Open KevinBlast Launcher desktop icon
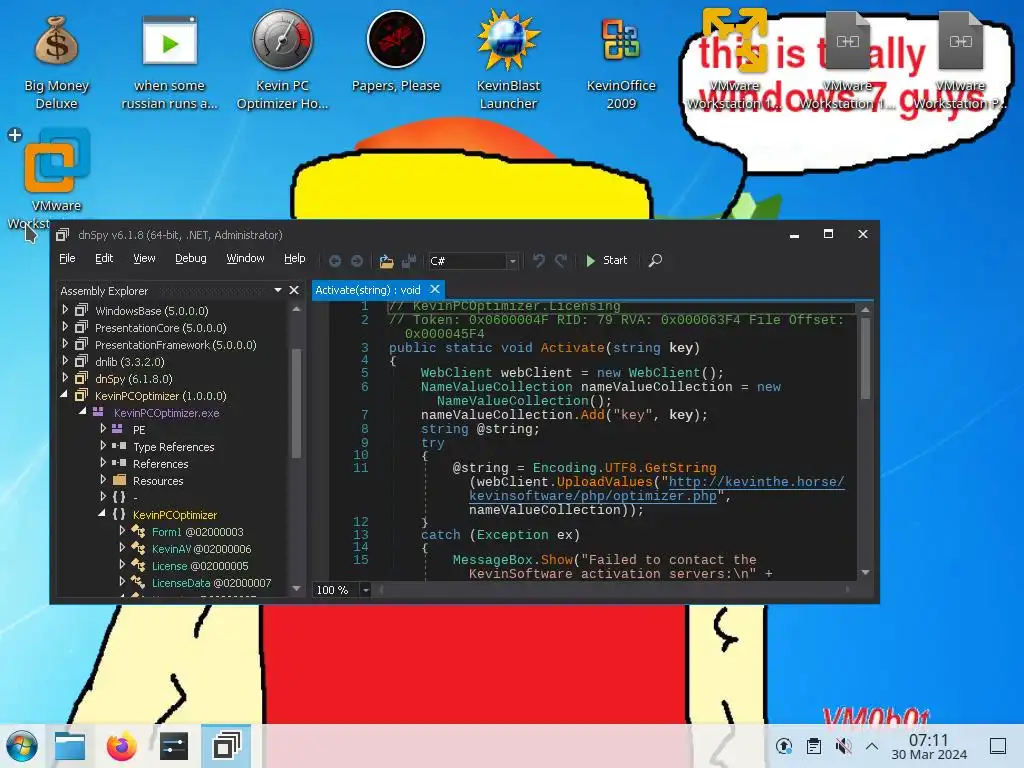Screen dimensions: 1024x768 508,60
